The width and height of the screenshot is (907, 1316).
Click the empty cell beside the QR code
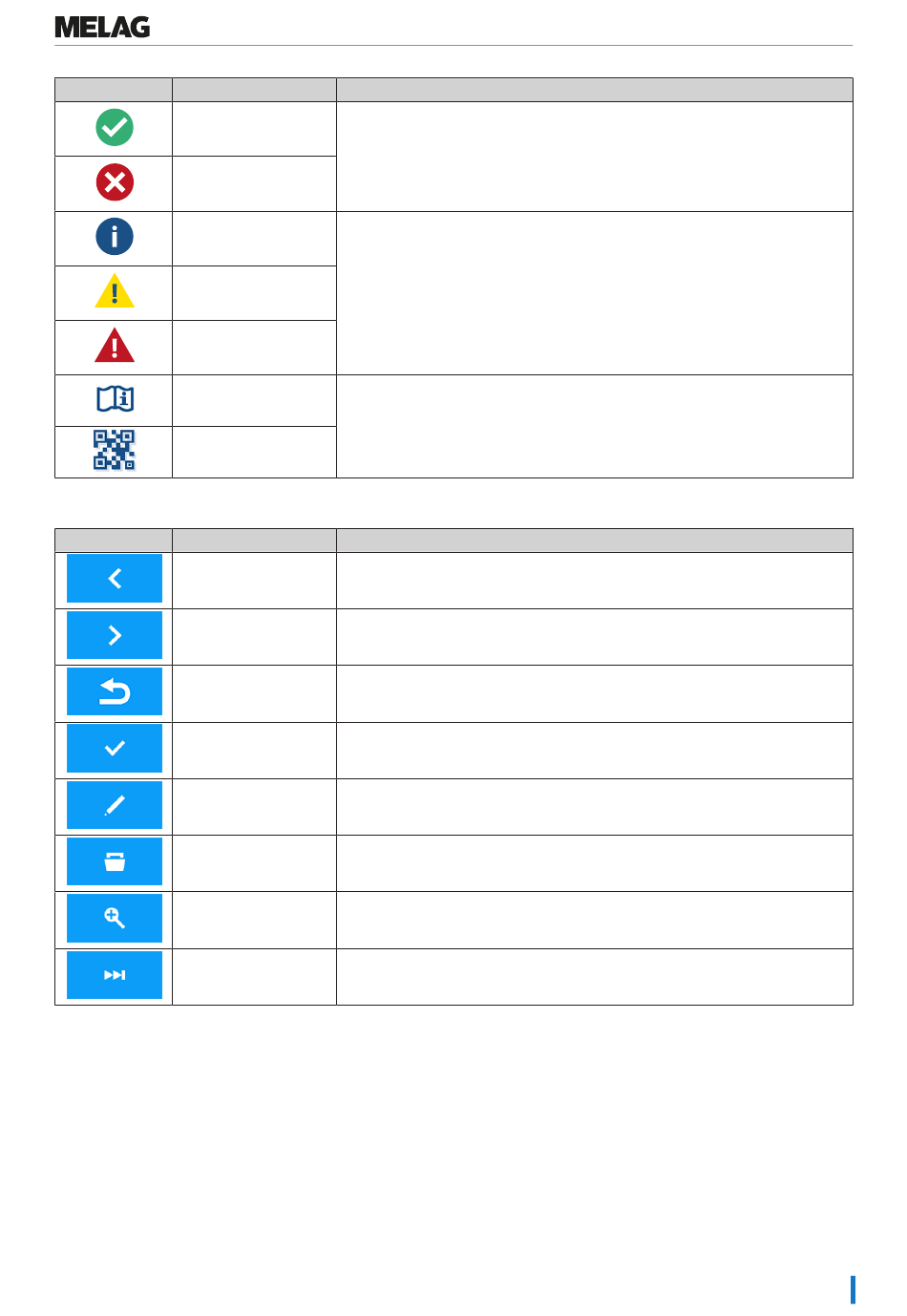[x=254, y=452]
